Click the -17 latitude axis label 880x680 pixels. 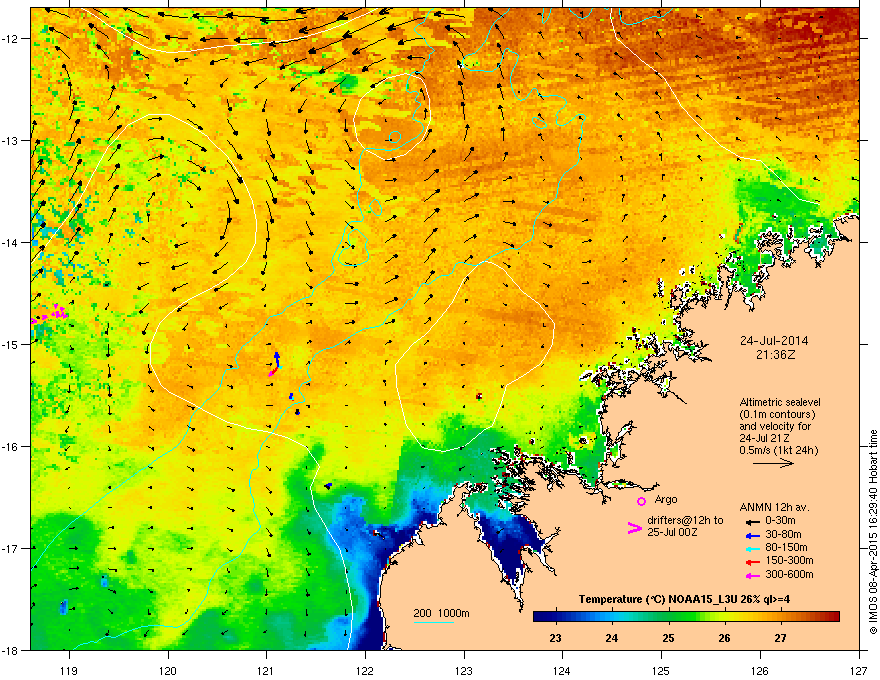(x=10, y=548)
